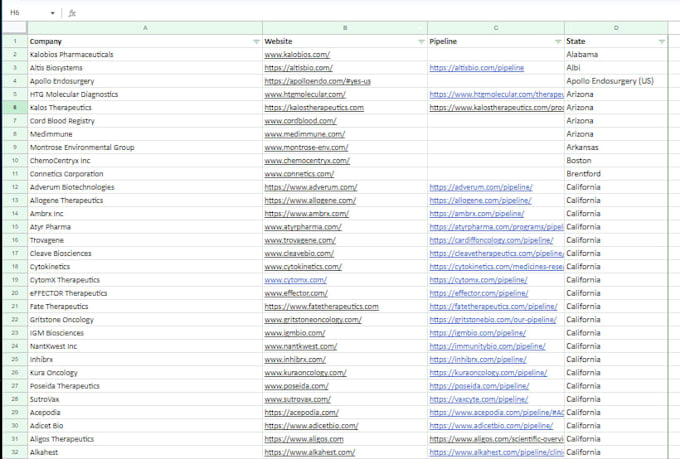Open www.kalobios.com/ website link
Image resolution: width=680 pixels, height=459 pixels.
297,55
